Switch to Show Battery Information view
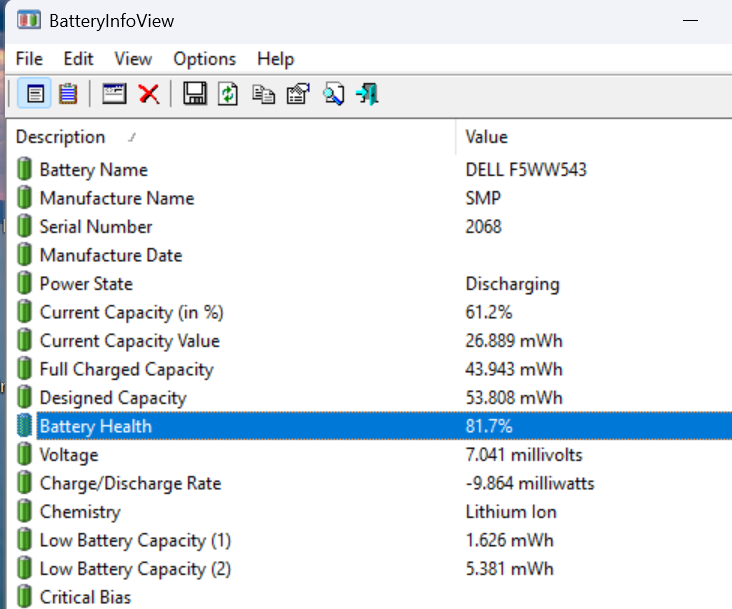Screen dimensions: 732x609 click(x=35, y=94)
